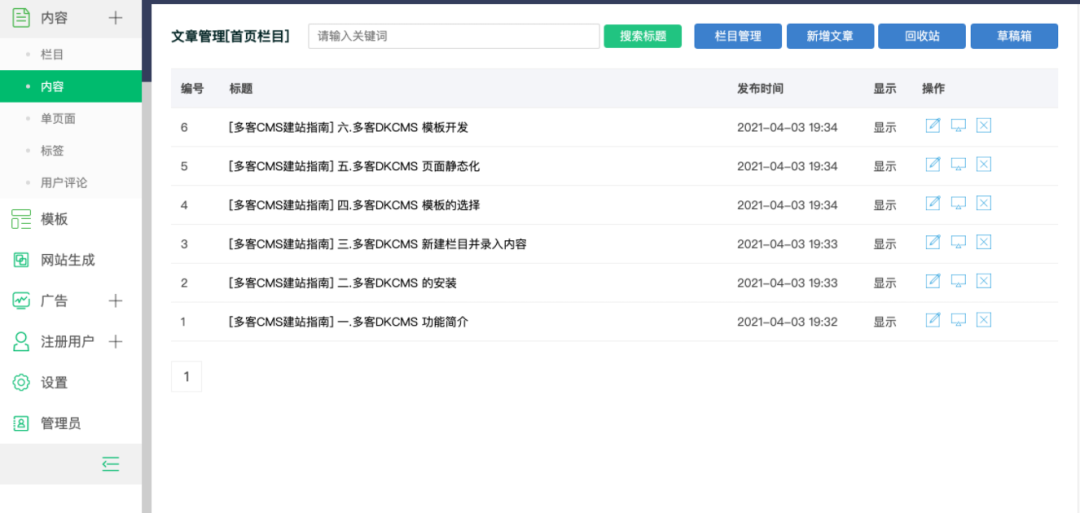The width and height of the screenshot is (1080, 513).
Task: Go to page 1 in pagination
Action: 187,377
